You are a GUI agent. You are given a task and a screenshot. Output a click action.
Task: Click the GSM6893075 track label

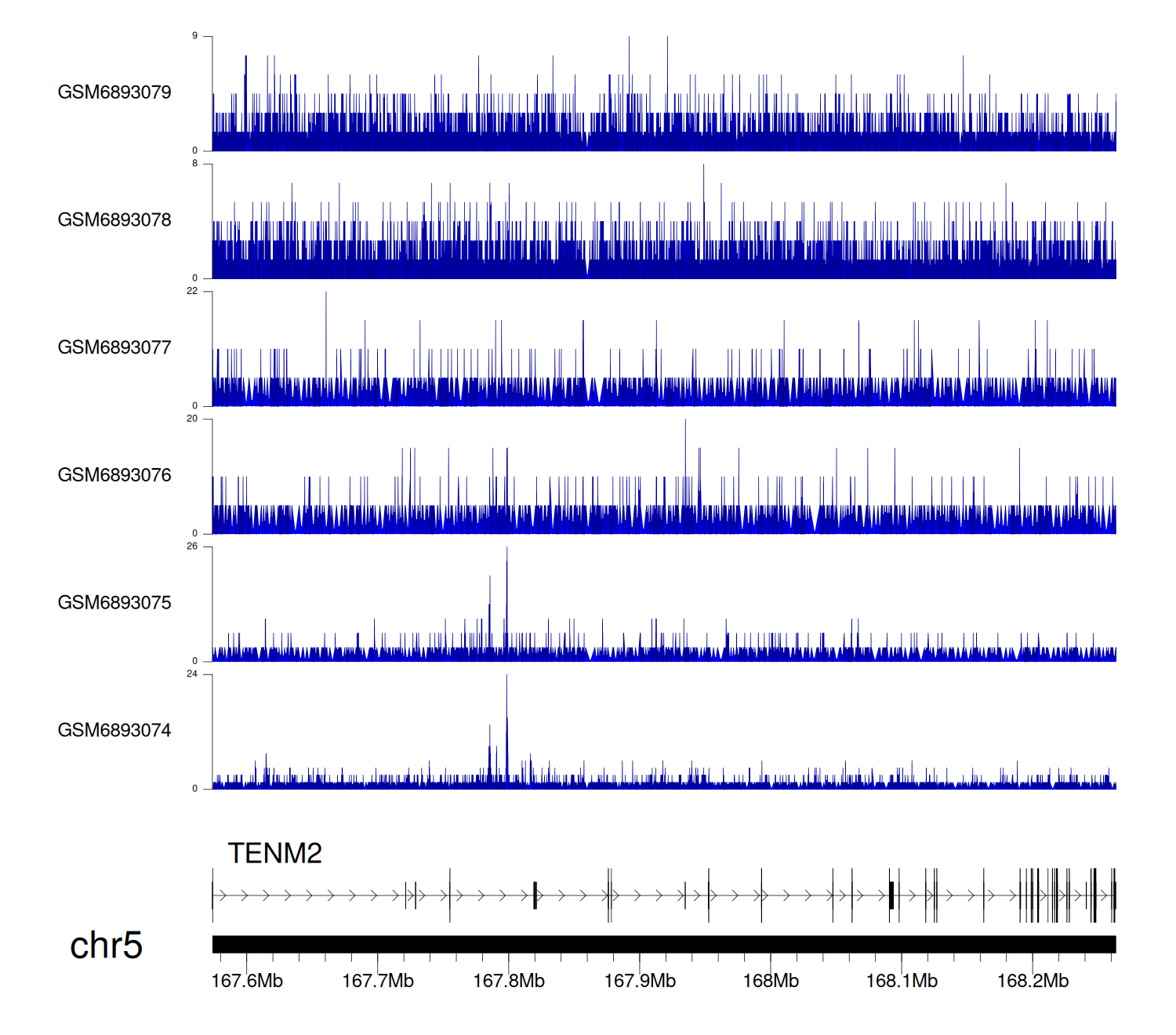[114, 603]
